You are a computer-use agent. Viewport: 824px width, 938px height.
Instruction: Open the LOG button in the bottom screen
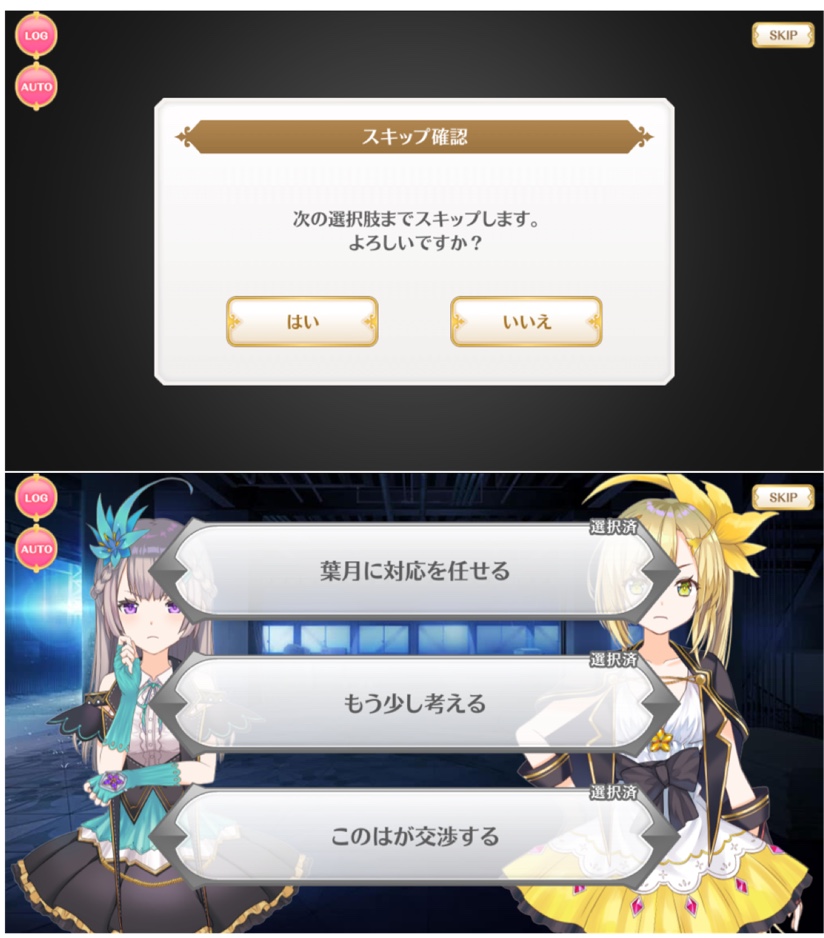36,498
